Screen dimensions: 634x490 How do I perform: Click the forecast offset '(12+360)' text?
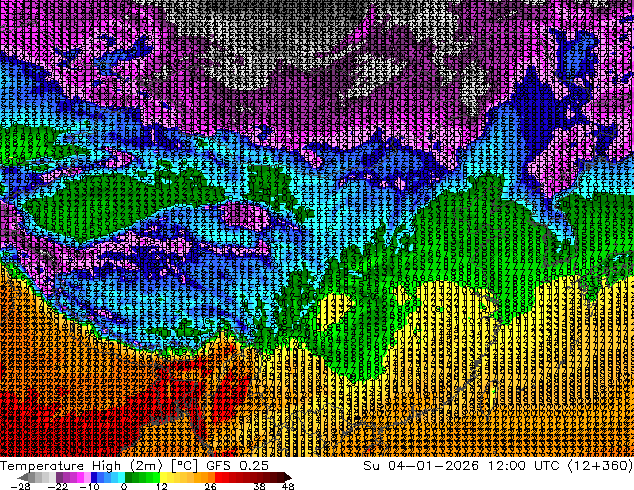(600, 466)
